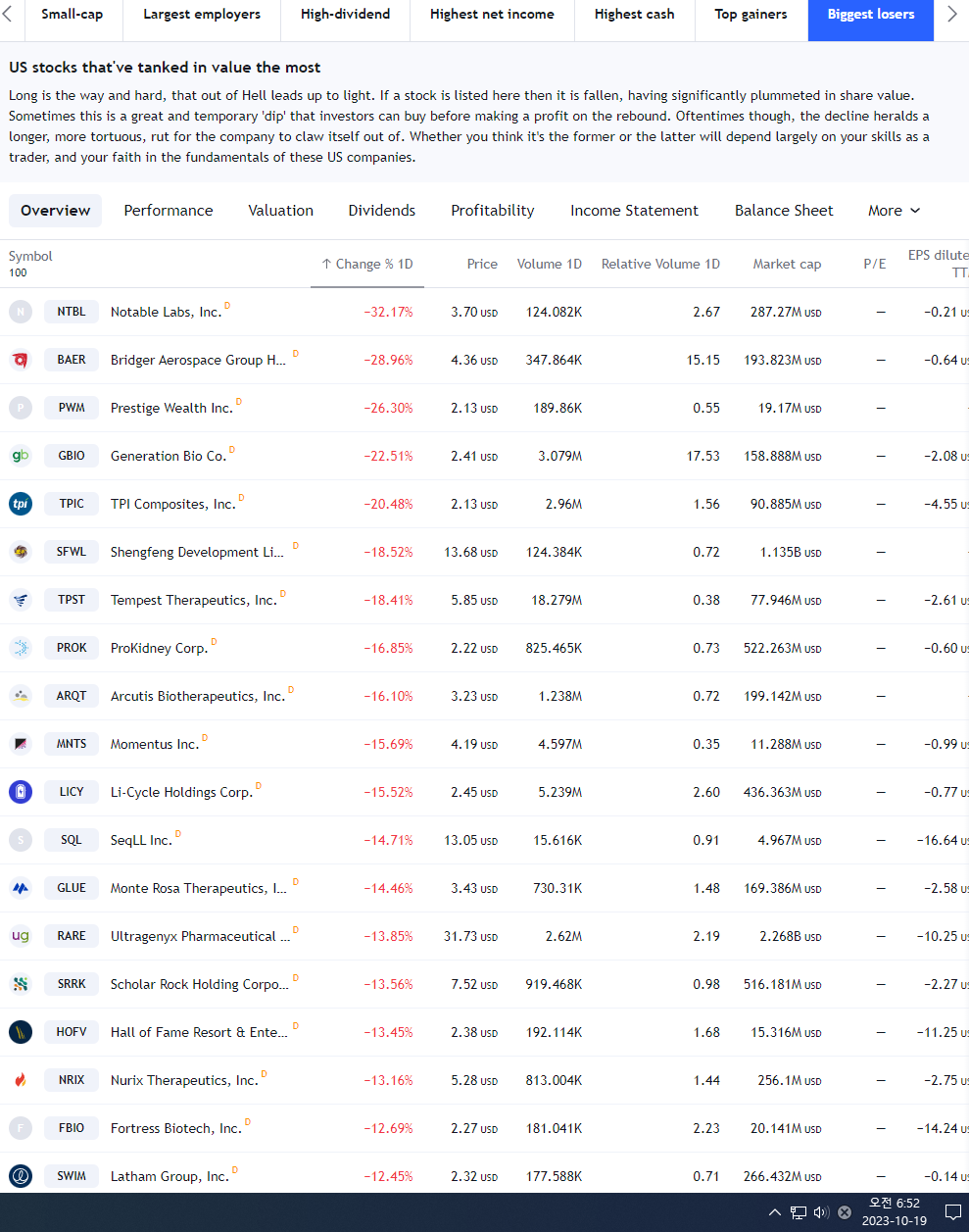The height and width of the screenshot is (1232, 969).
Task: Click the Momentus Inc logo icon
Action: click(x=21, y=744)
